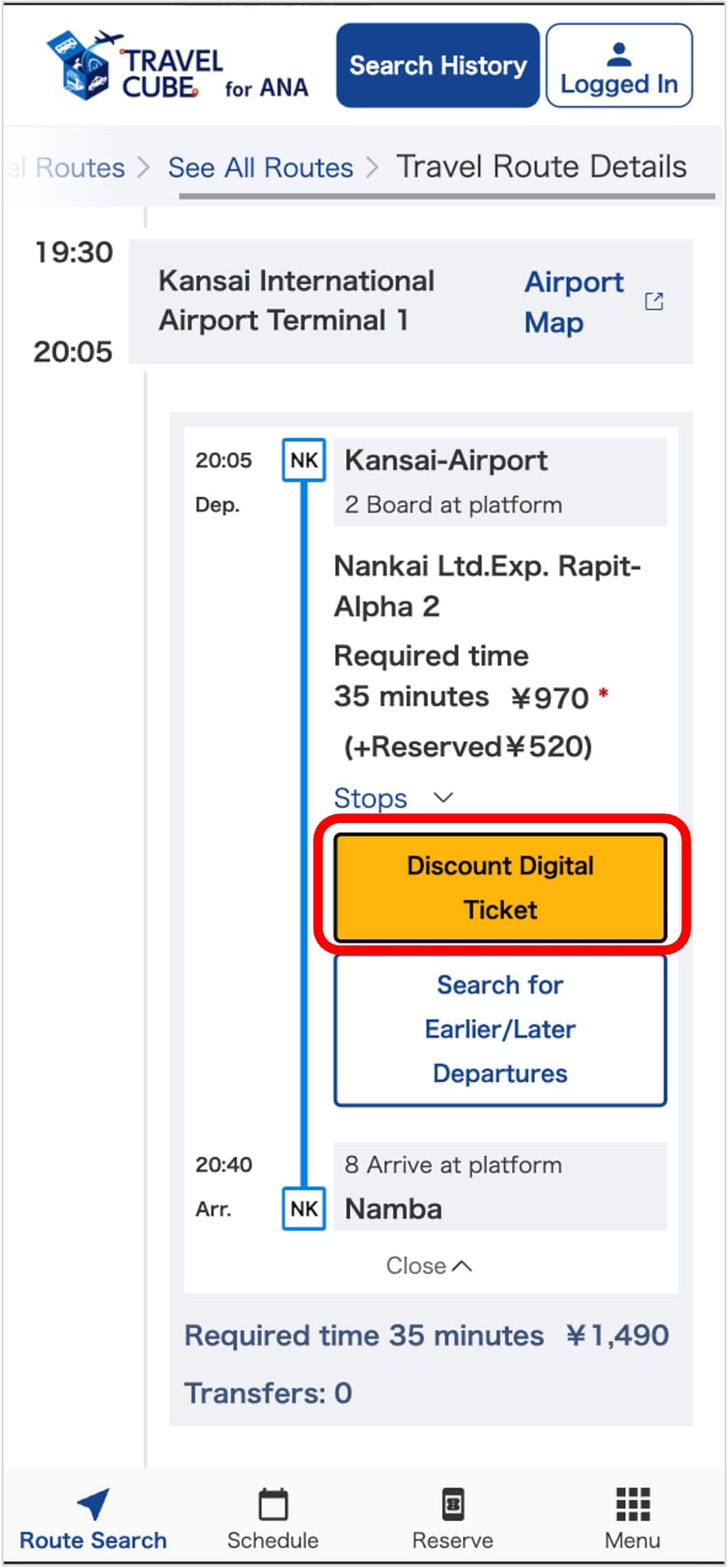Click Search for Earlier/Later Departures

500,1030
